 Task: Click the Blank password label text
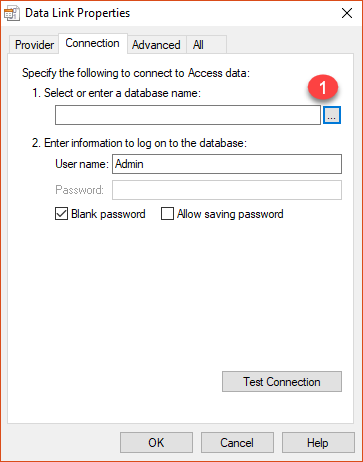108,214
